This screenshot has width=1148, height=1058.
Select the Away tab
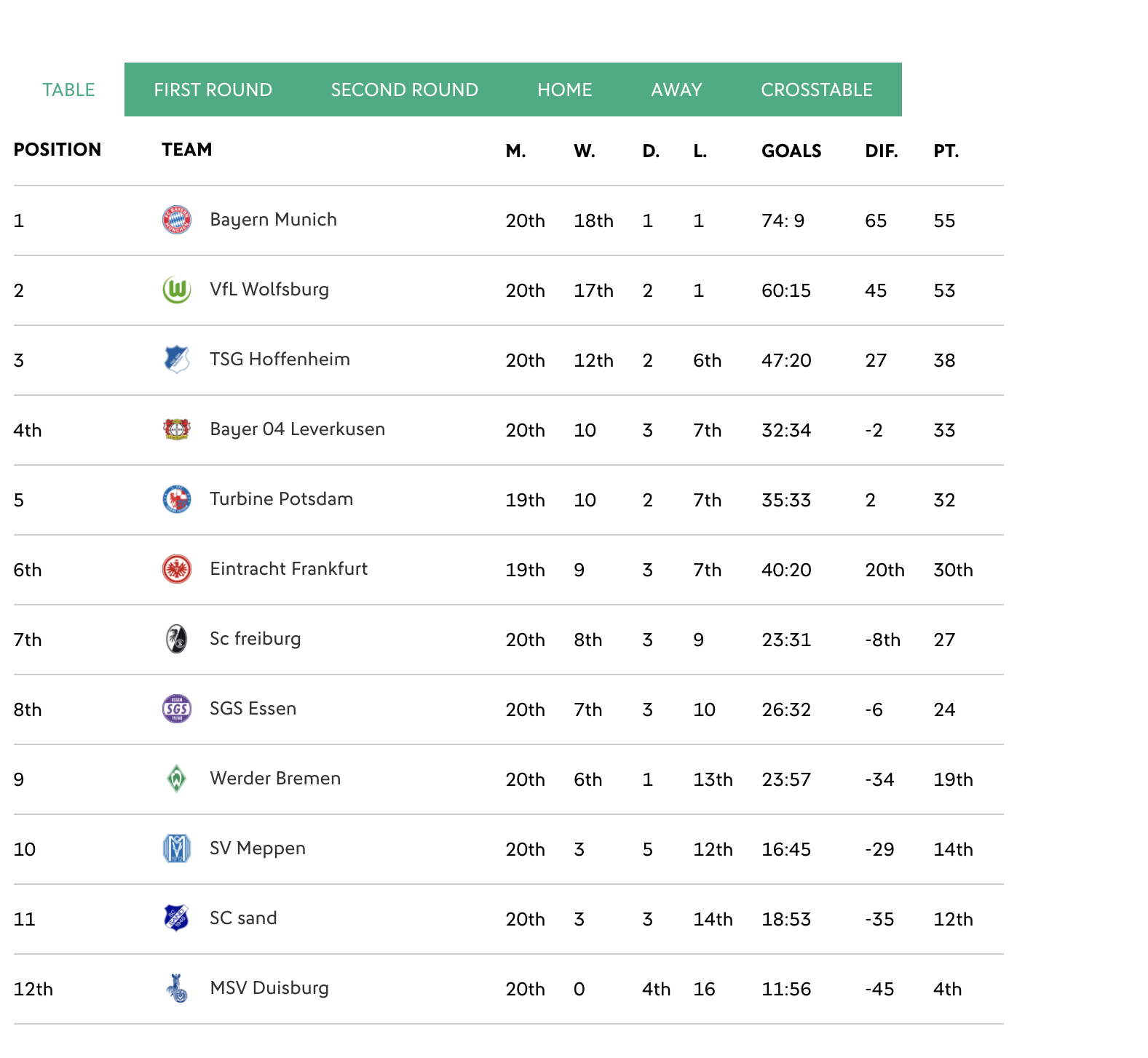pyautogui.click(x=677, y=90)
